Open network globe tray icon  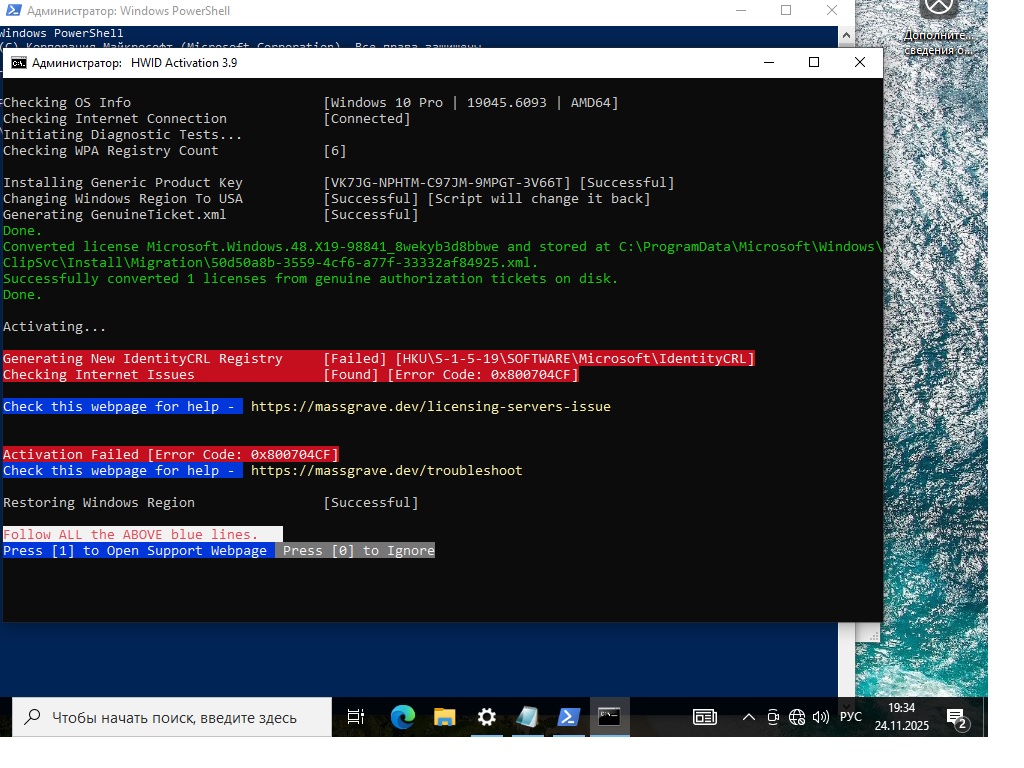click(797, 717)
